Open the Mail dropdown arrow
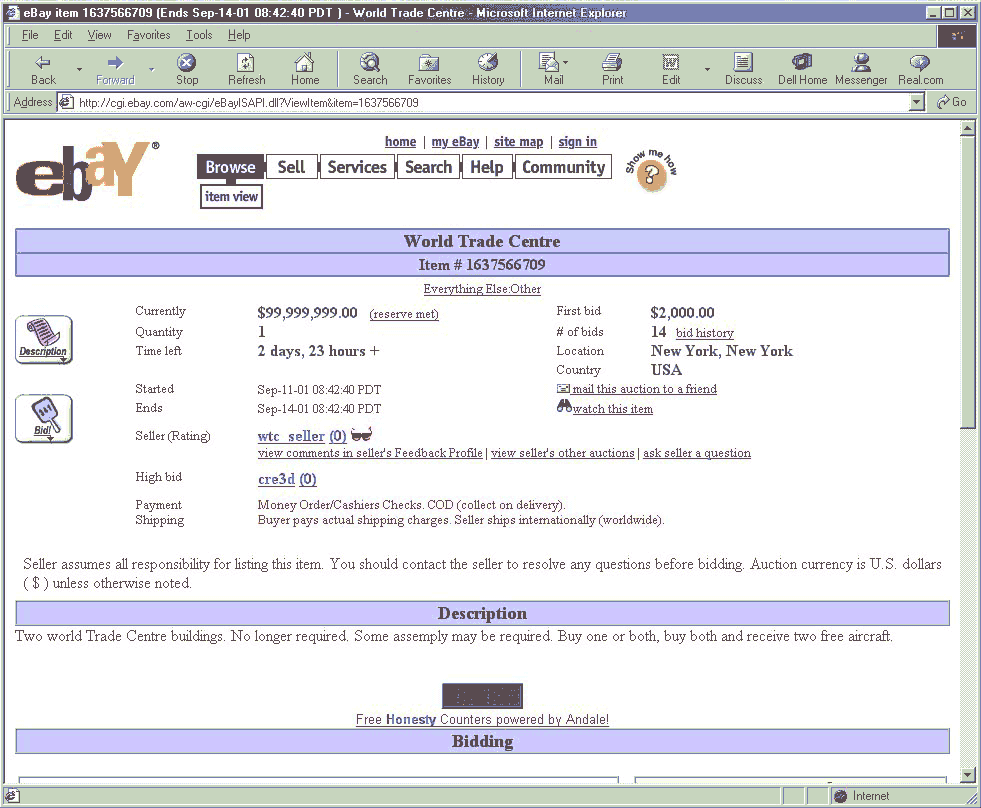 click(566, 63)
